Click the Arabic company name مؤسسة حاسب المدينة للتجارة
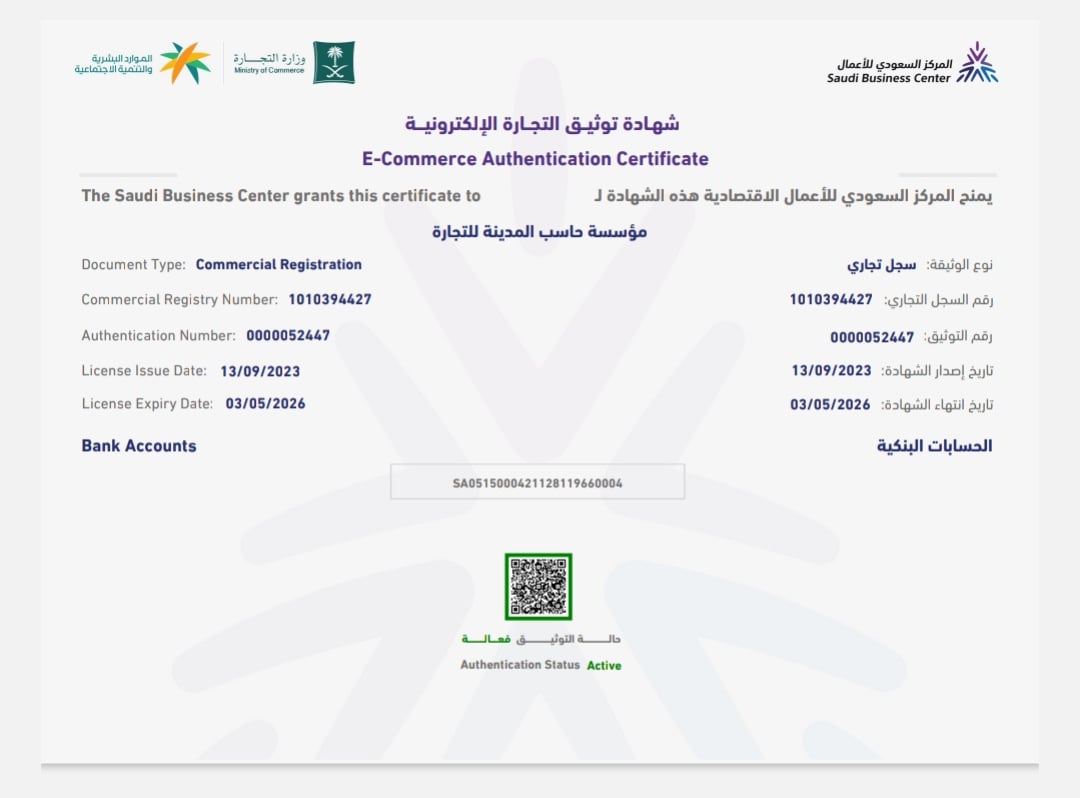This screenshot has width=1080, height=798. point(540,231)
